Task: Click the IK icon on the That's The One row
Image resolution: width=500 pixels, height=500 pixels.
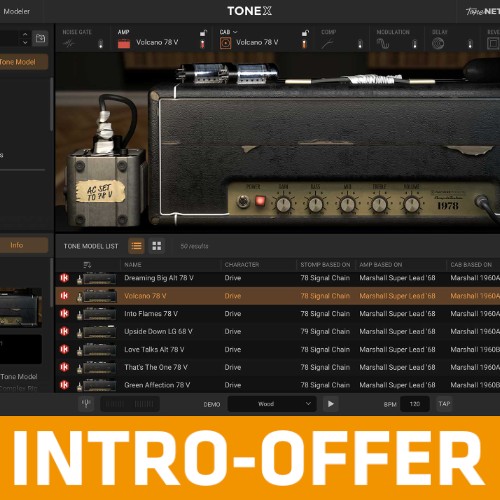Action: pyautogui.click(x=64, y=367)
